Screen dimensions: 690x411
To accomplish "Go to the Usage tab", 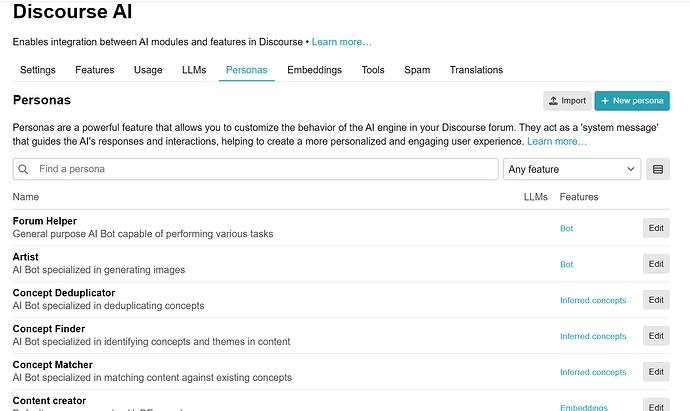I will [x=148, y=70].
